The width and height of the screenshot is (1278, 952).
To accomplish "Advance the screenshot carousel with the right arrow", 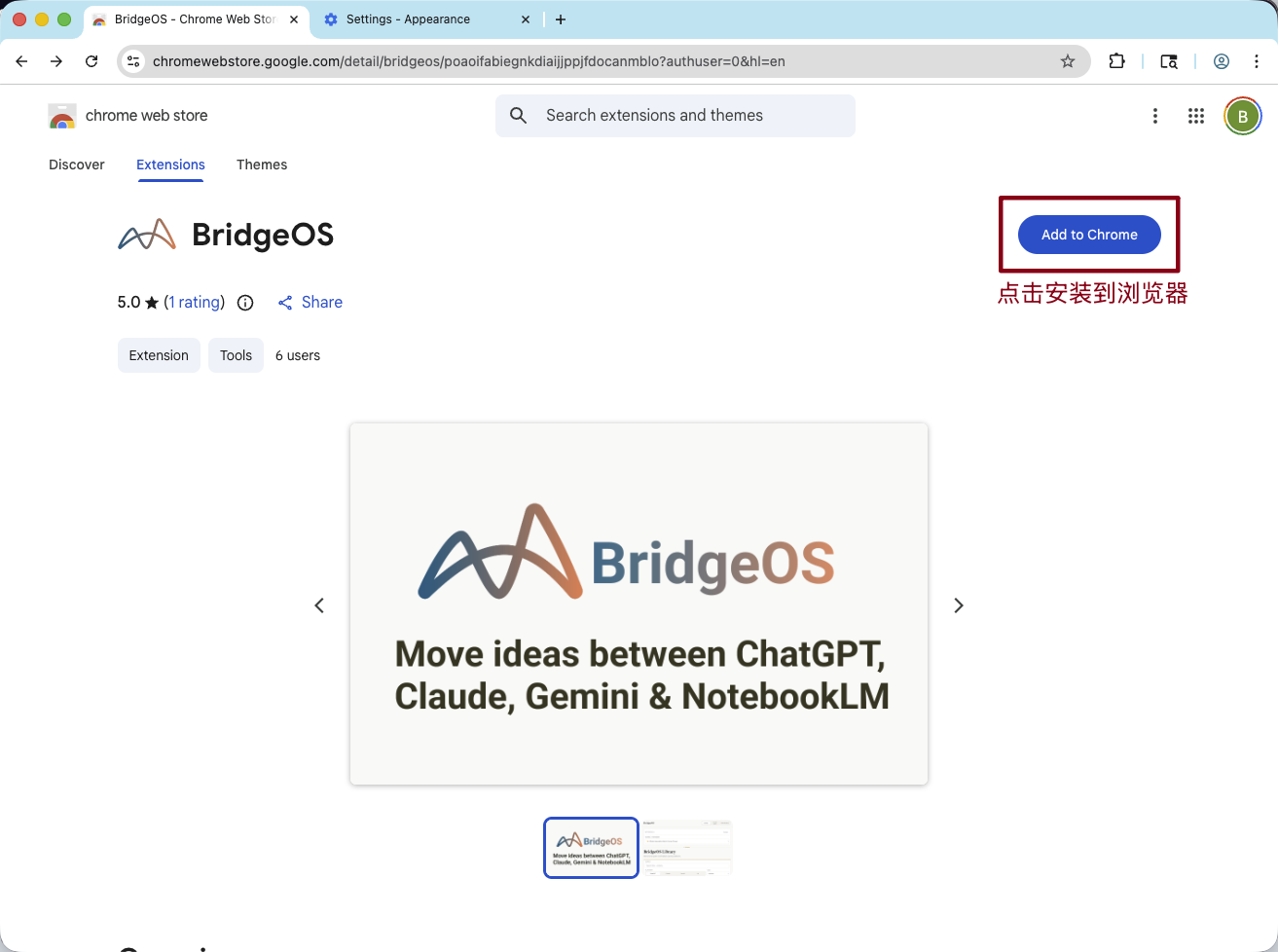I will (x=959, y=604).
